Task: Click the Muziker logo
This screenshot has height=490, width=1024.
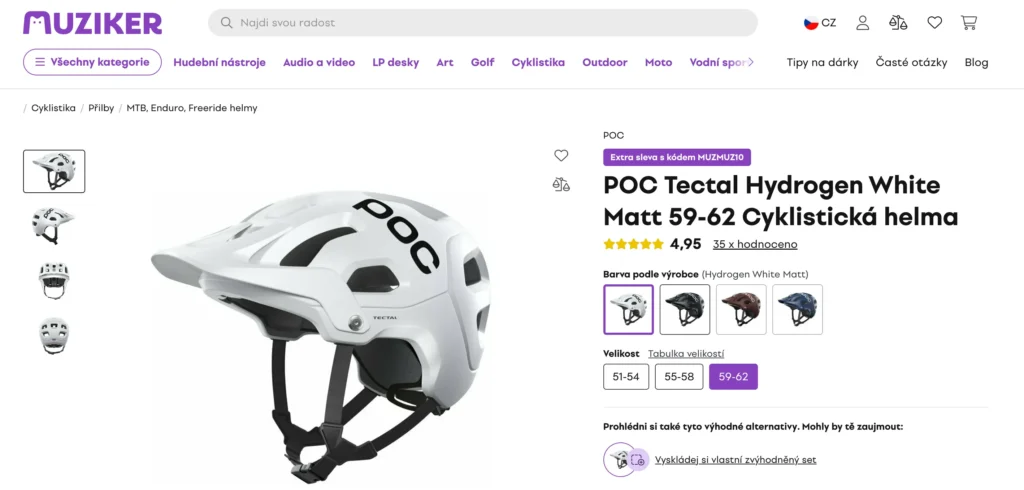Action: [x=92, y=22]
